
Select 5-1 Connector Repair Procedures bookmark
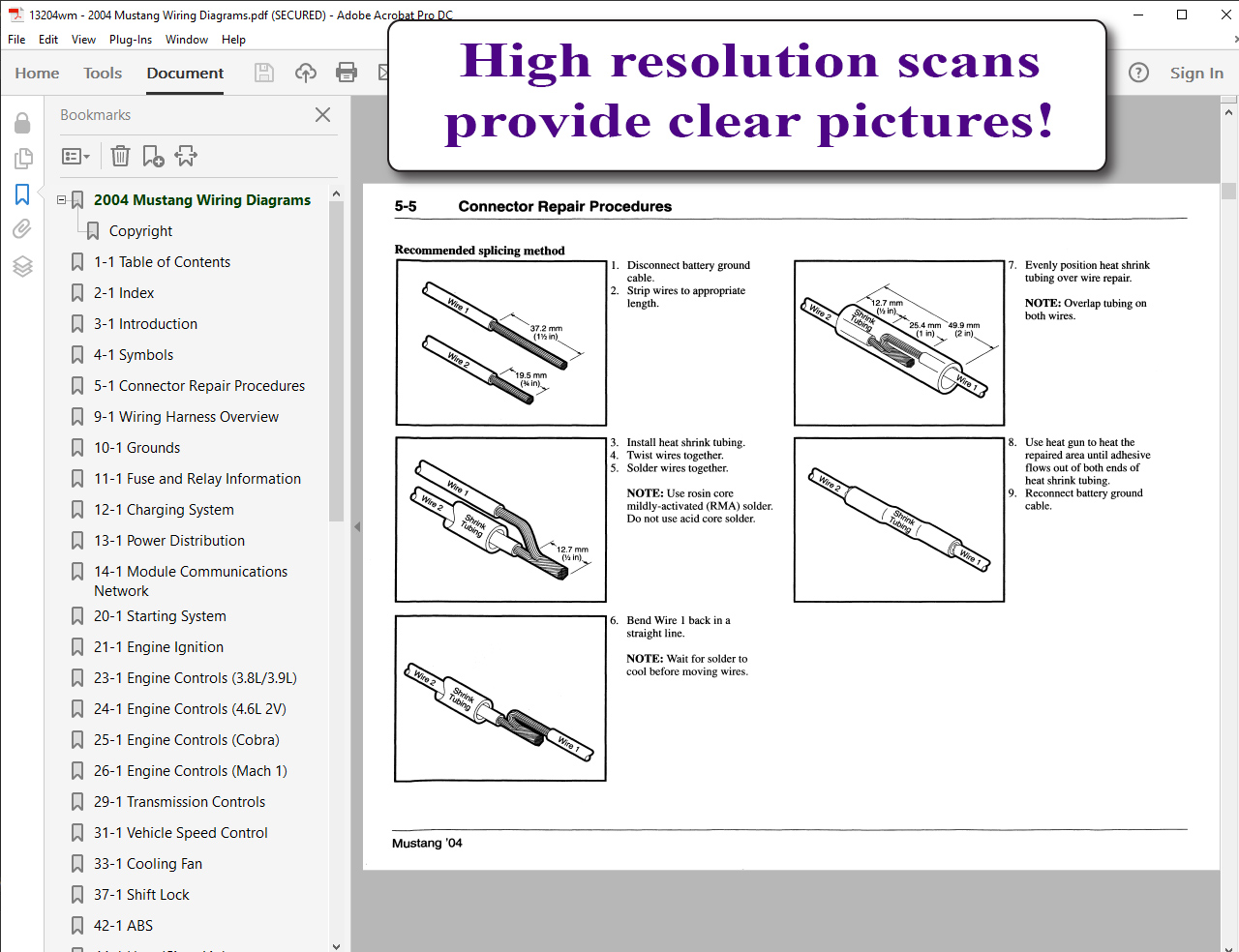pyautogui.click(x=199, y=386)
